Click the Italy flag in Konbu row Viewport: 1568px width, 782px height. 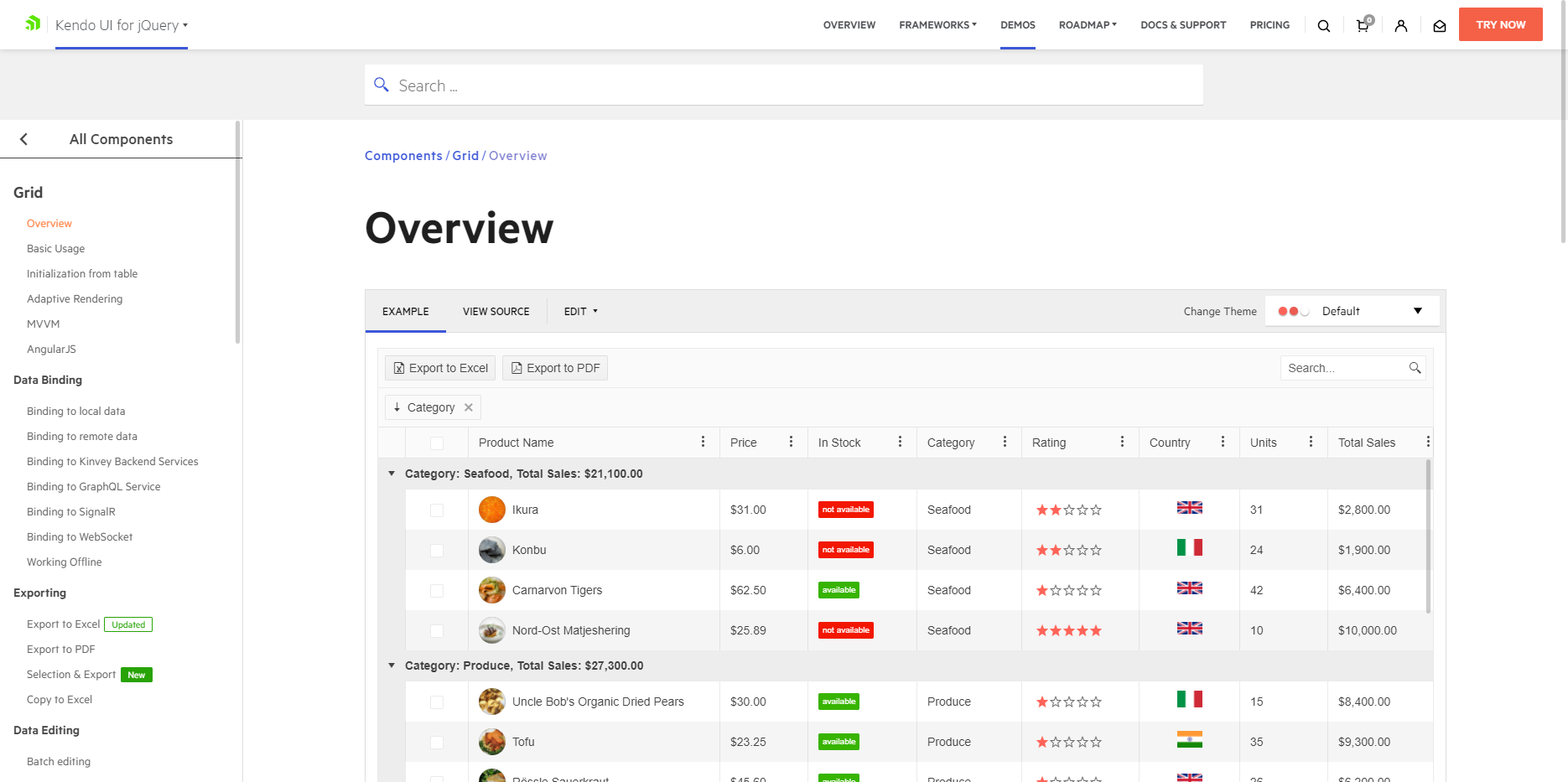point(1189,547)
